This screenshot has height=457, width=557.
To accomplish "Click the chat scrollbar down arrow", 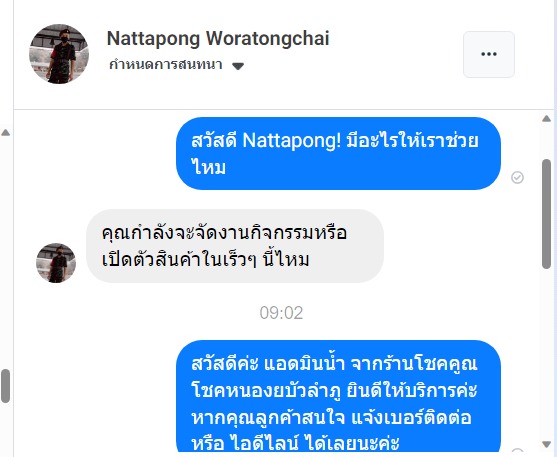I will (546, 444).
